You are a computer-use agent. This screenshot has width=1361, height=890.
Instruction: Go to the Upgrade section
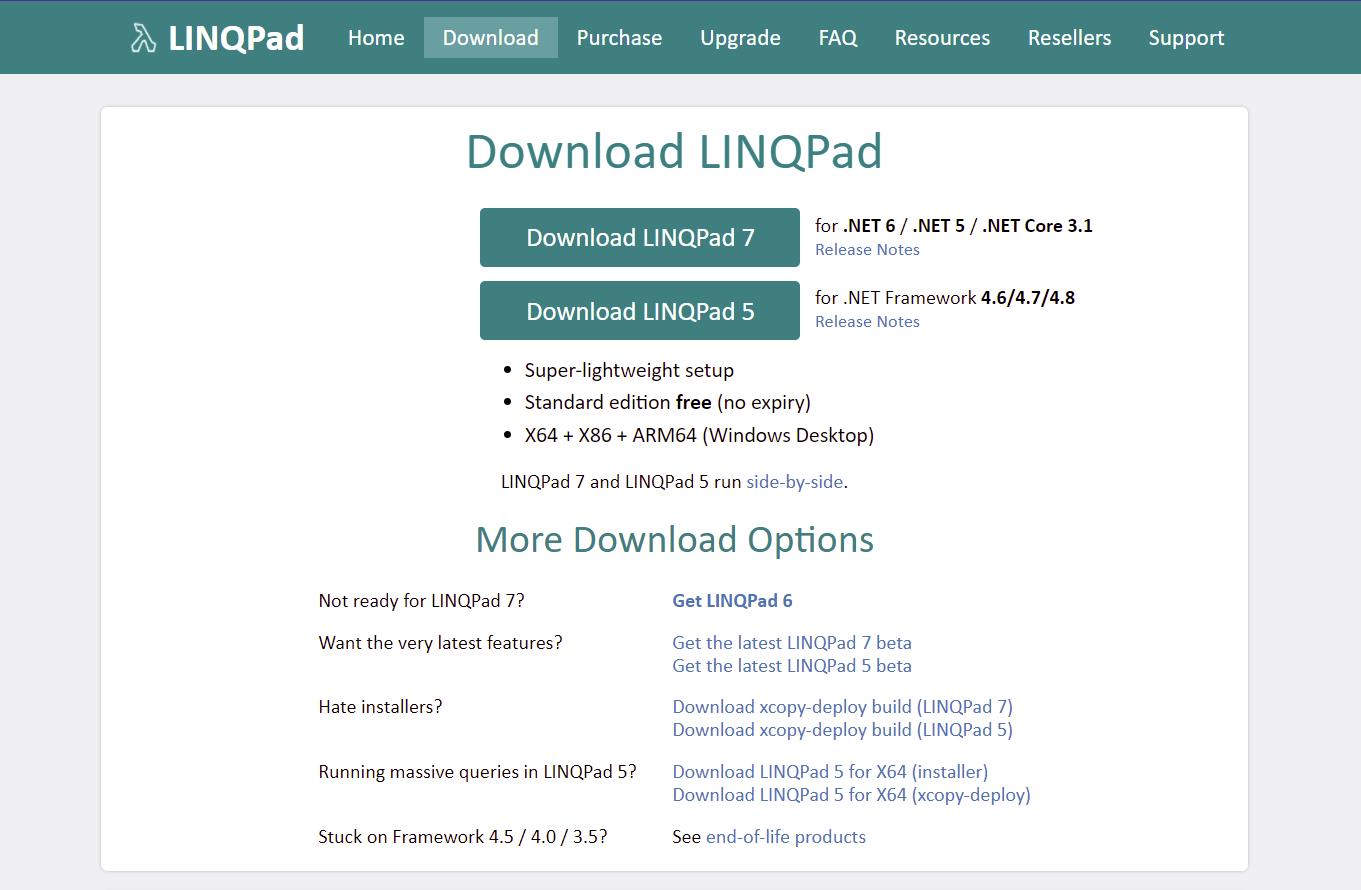point(739,37)
